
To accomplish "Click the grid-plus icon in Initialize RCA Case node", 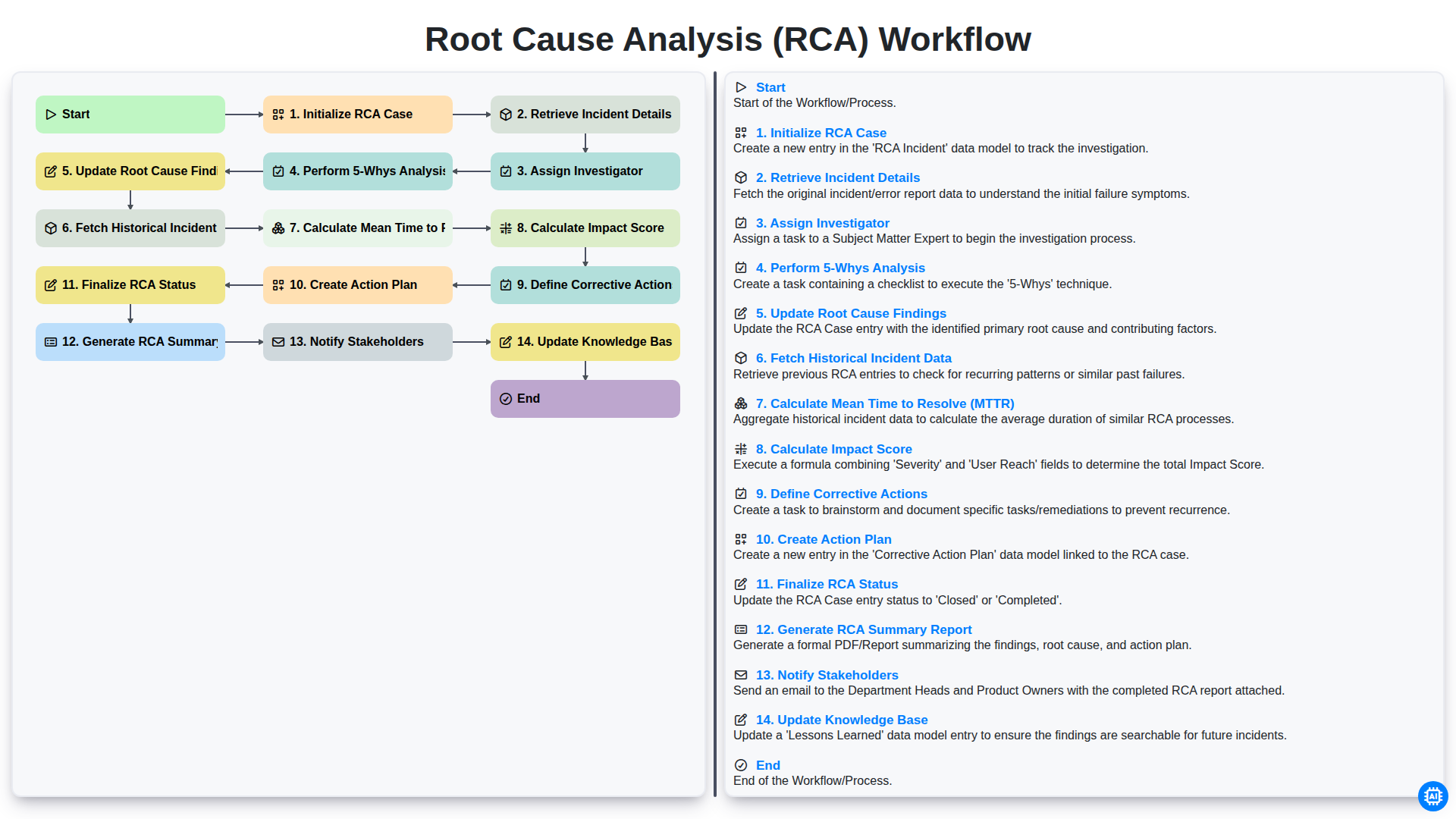I will (x=278, y=115).
